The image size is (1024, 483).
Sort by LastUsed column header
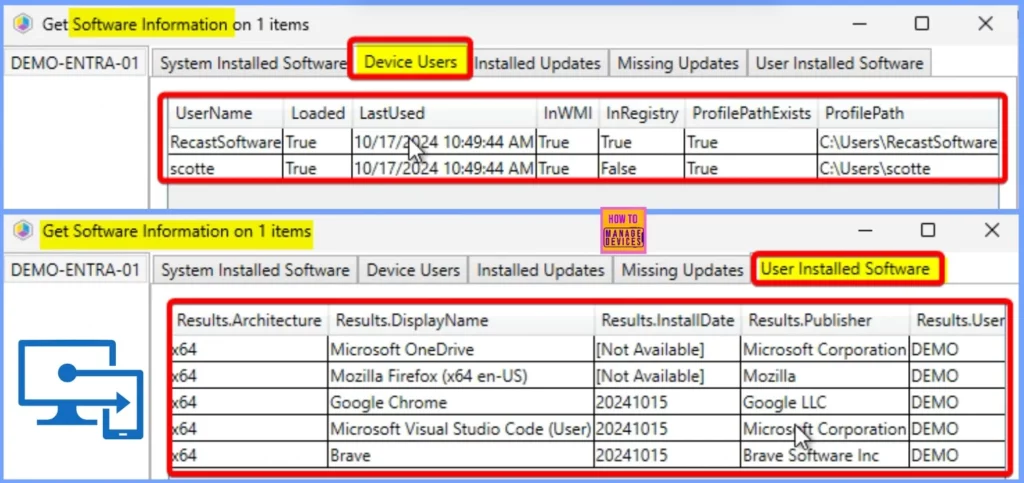pyautogui.click(x=444, y=113)
